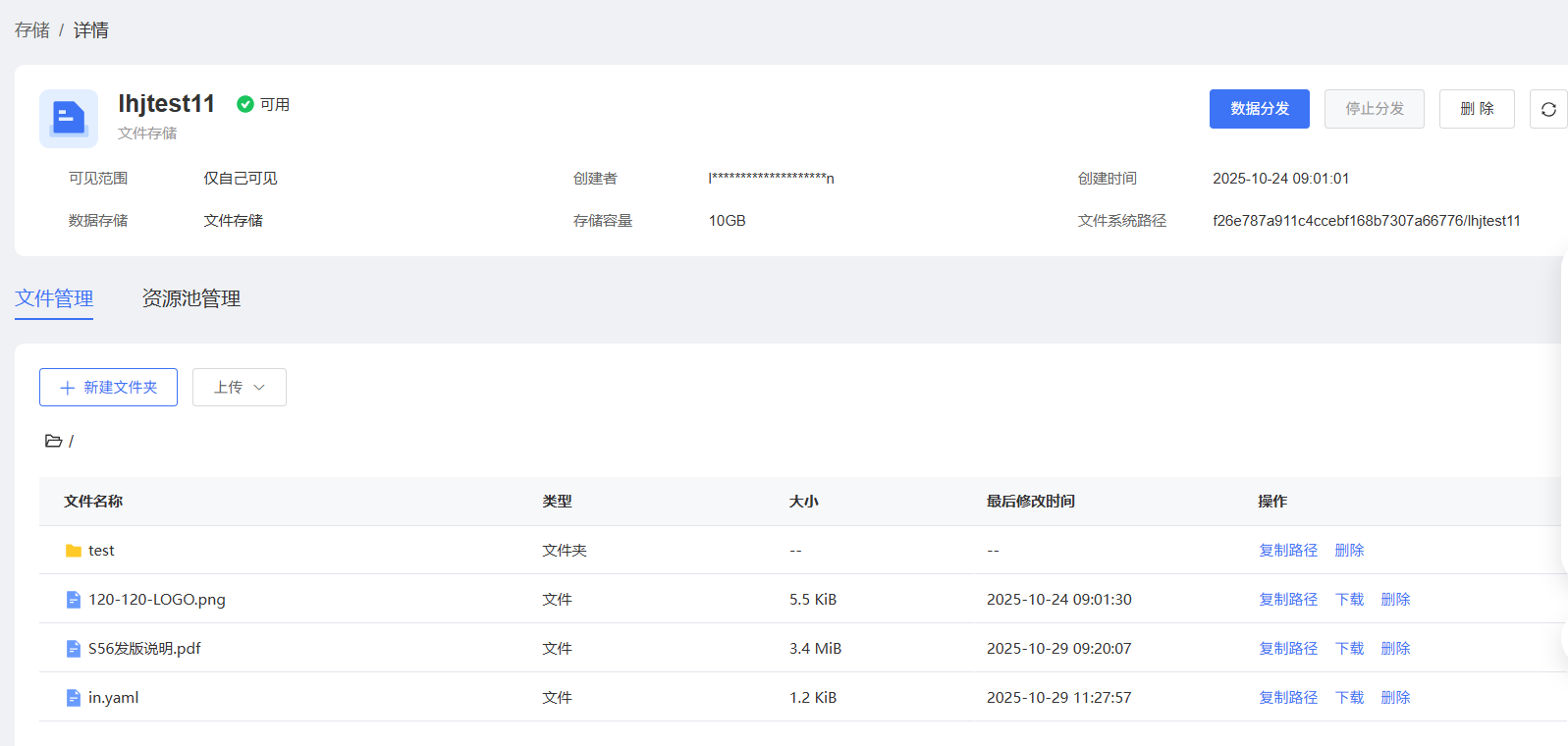
Task: Click the green 可用 status icon
Action: [x=245, y=104]
